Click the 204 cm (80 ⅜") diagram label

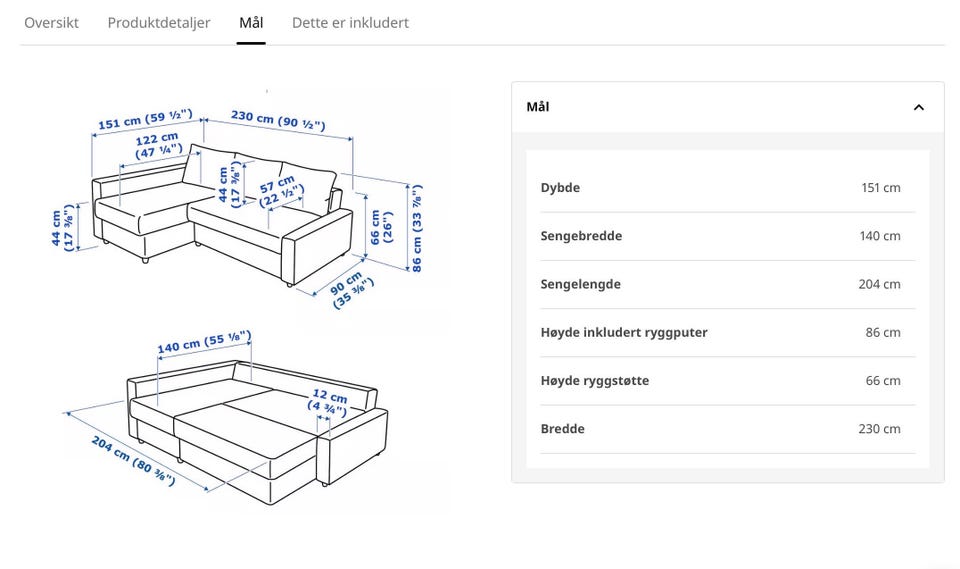134,461
